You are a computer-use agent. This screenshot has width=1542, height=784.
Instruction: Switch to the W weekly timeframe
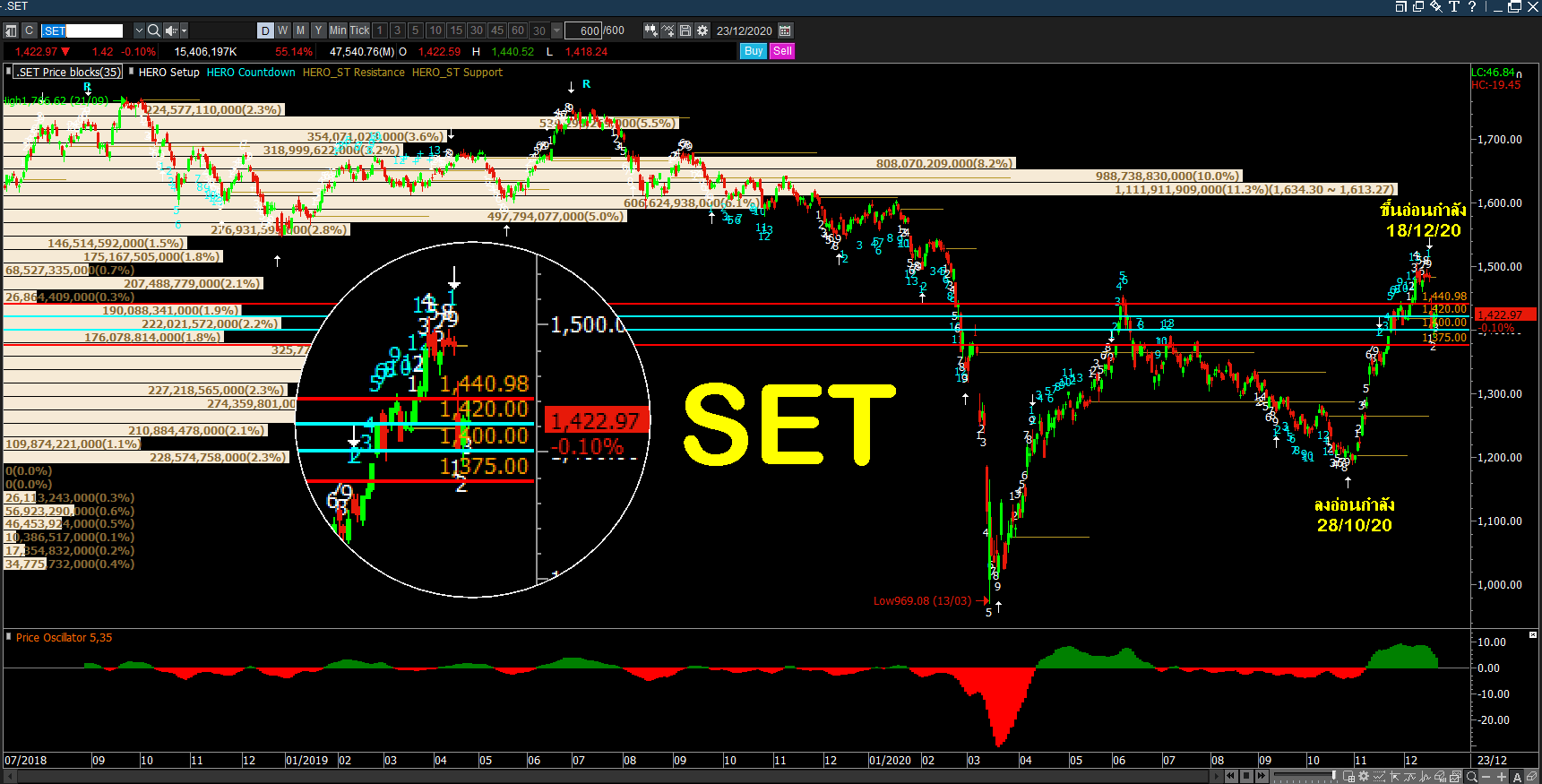click(282, 30)
